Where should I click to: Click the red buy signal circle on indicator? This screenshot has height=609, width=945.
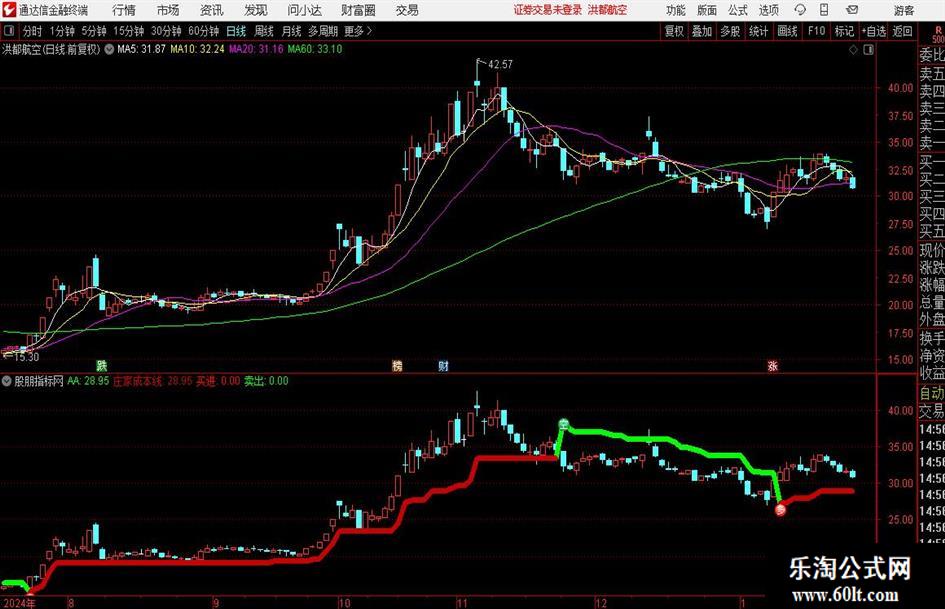click(780, 510)
